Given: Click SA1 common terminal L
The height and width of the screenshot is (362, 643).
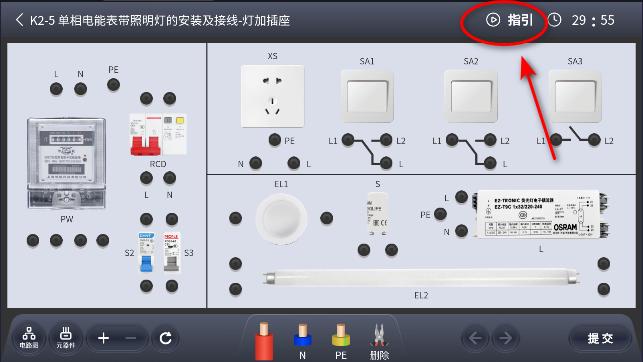Looking at the screenshot, I should tap(386, 163).
